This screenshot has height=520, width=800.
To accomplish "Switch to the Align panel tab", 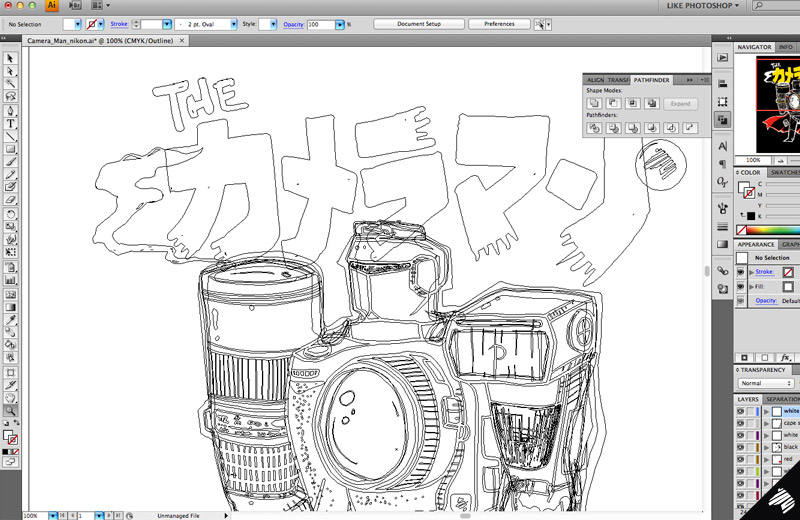I will click(x=595, y=78).
